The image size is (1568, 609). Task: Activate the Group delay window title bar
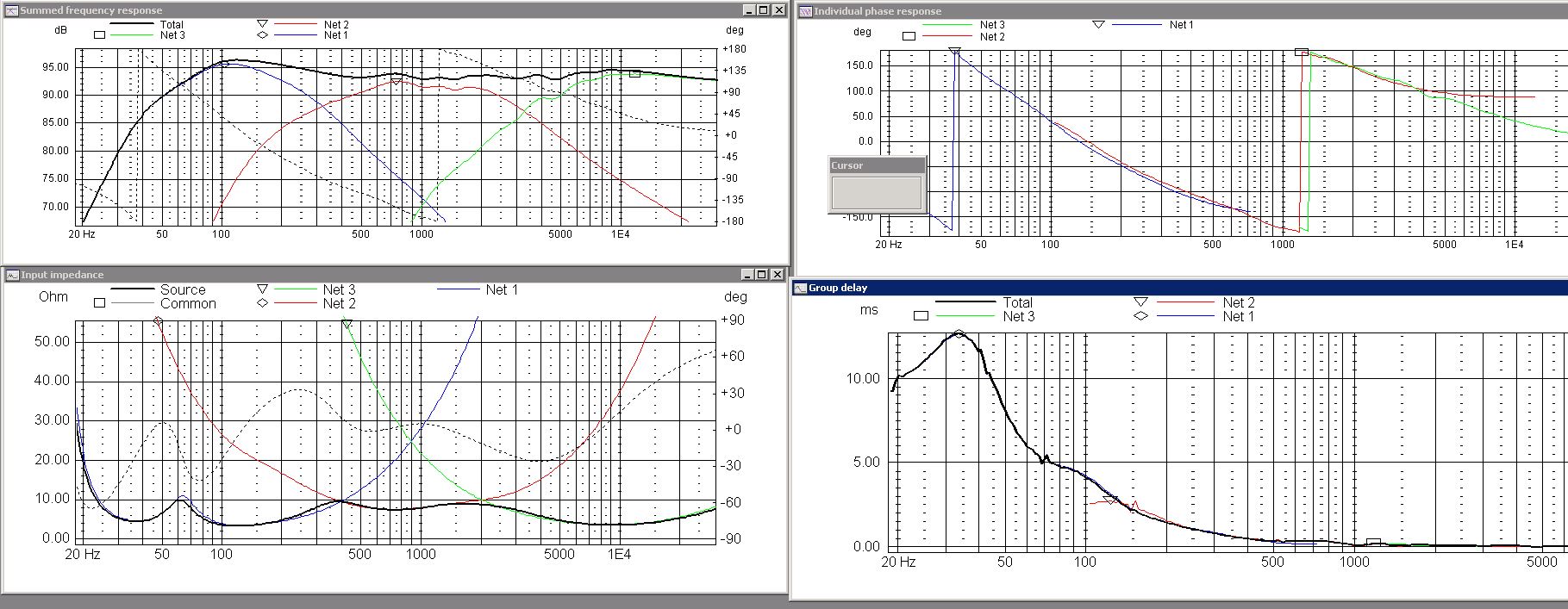pyautogui.click(x=1179, y=288)
